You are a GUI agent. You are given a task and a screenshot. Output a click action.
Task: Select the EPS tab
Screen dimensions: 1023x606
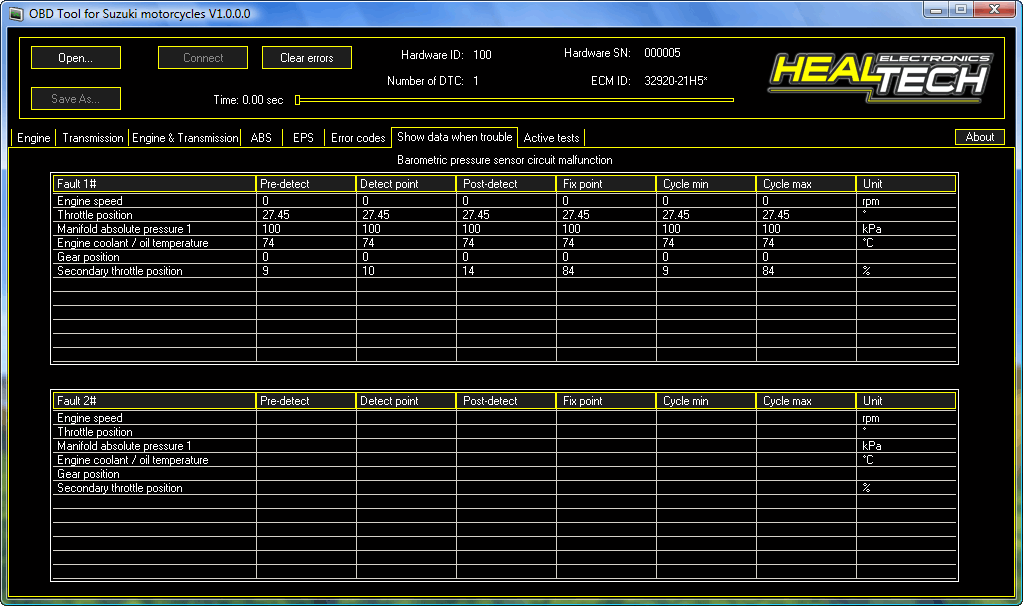pos(303,138)
